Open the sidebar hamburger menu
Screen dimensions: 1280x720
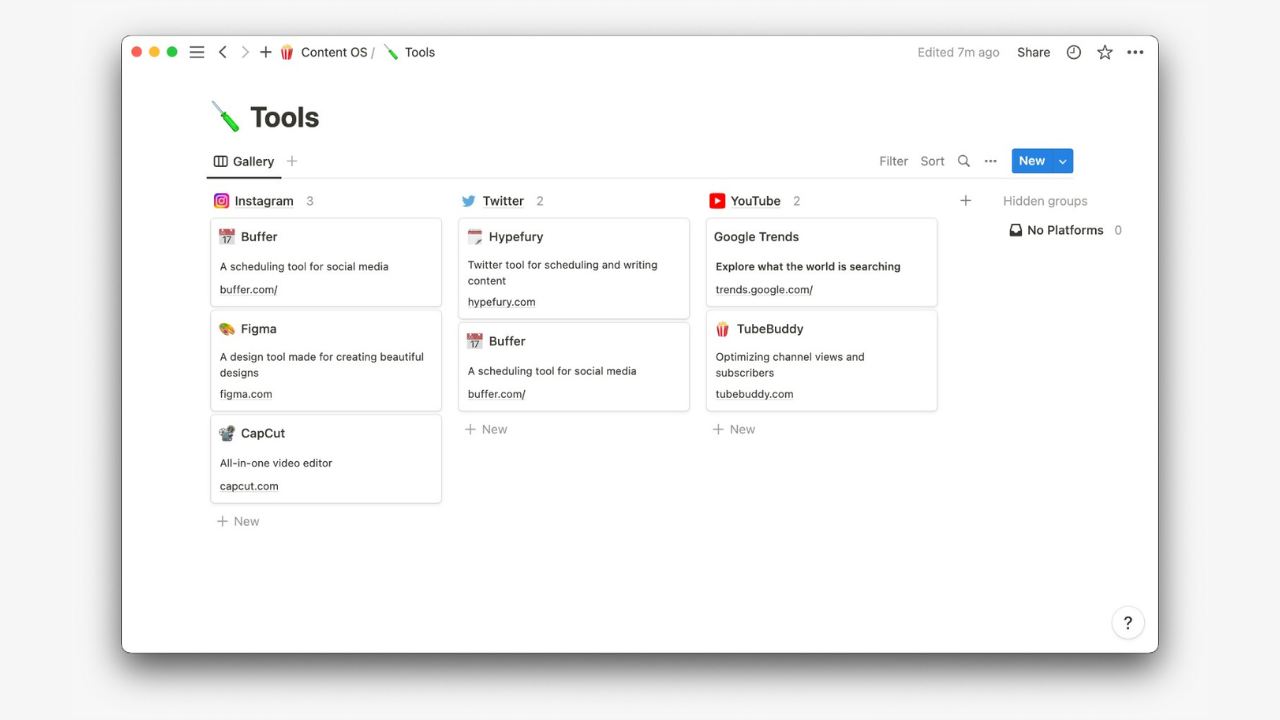tap(197, 52)
